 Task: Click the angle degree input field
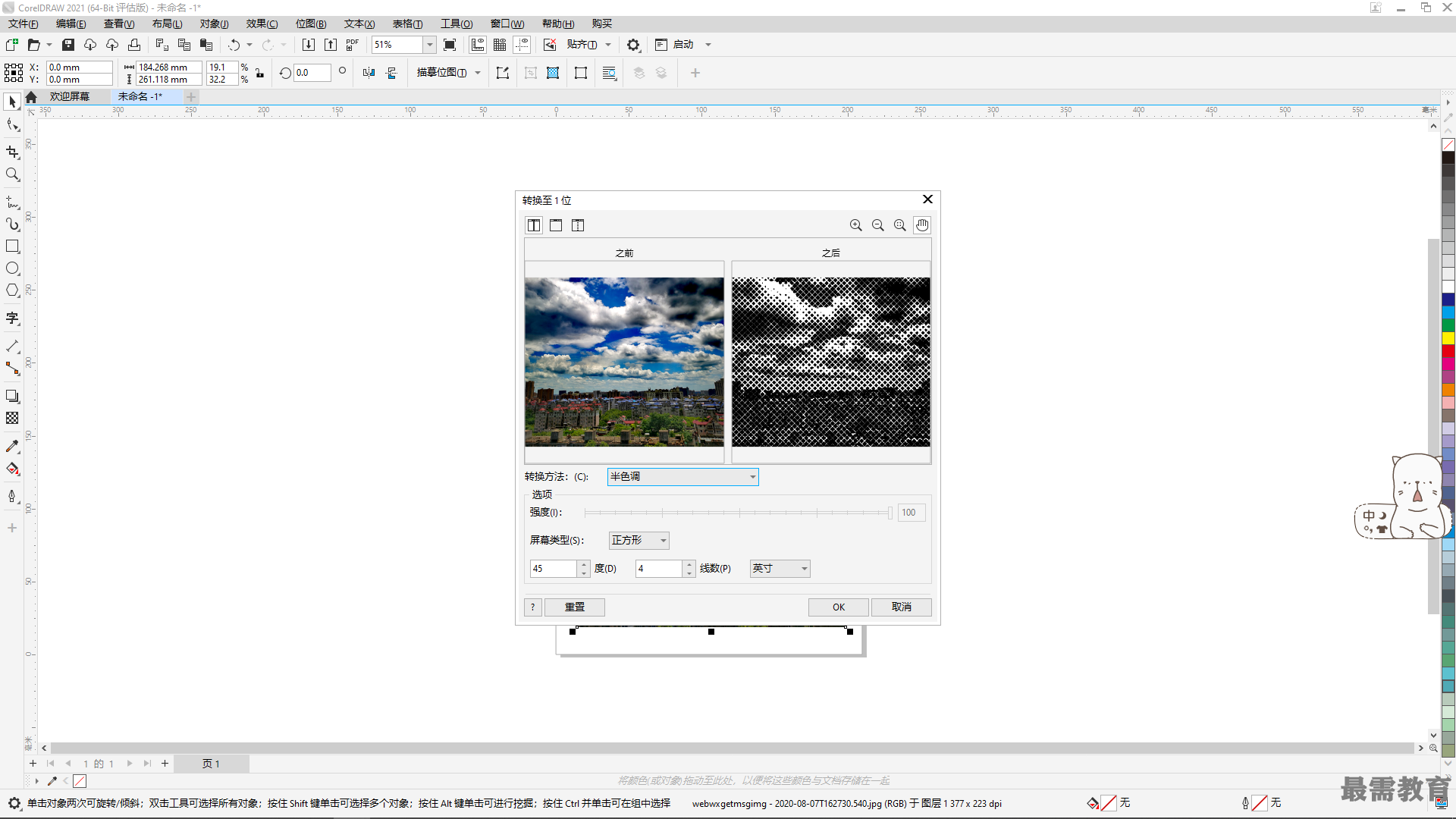(x=554, y=568)
